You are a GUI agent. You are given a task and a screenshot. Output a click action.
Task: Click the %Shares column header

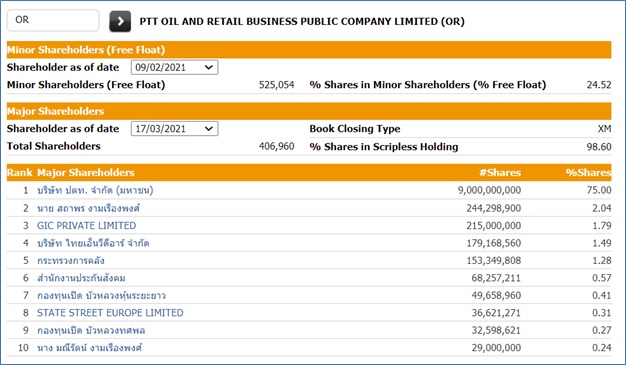point(588,173)
